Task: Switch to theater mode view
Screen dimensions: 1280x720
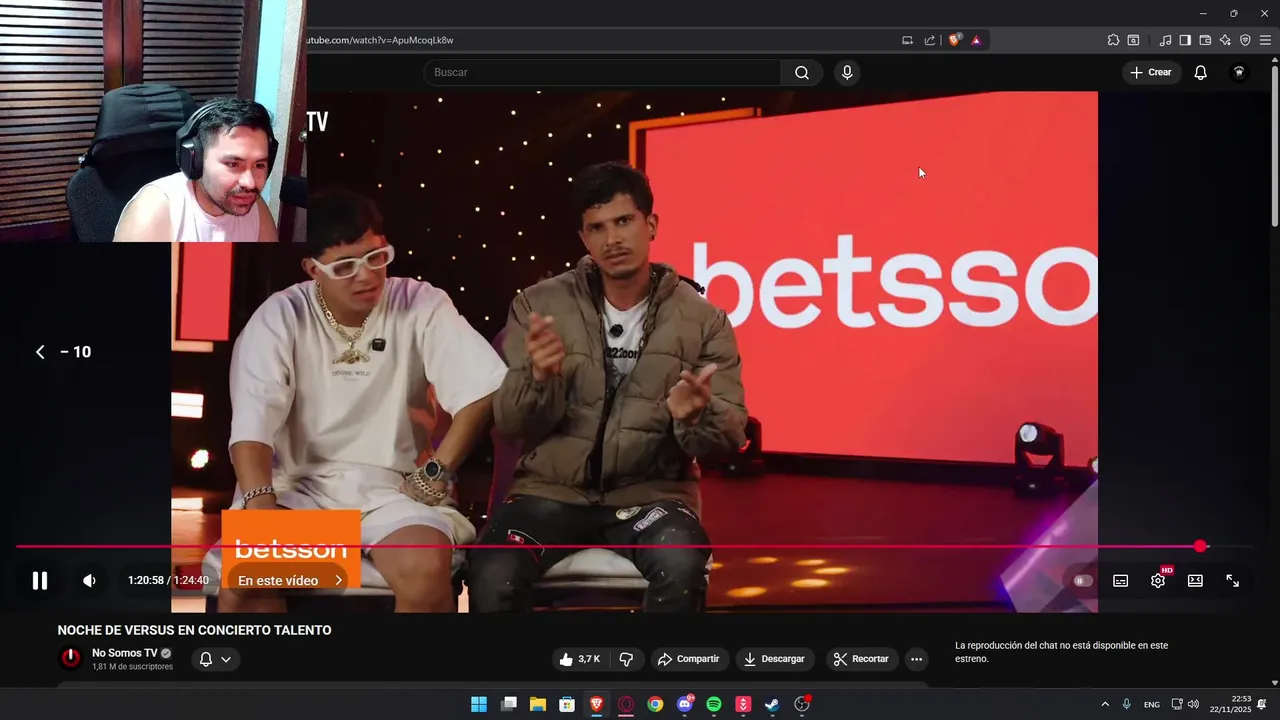Action: click(x=1195, y=580)
